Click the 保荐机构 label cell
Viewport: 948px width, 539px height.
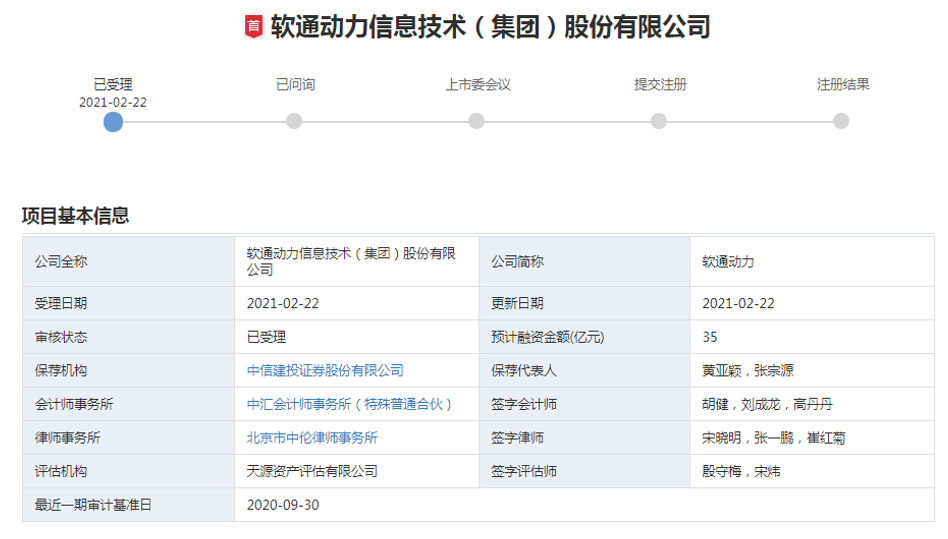(129, 370)
